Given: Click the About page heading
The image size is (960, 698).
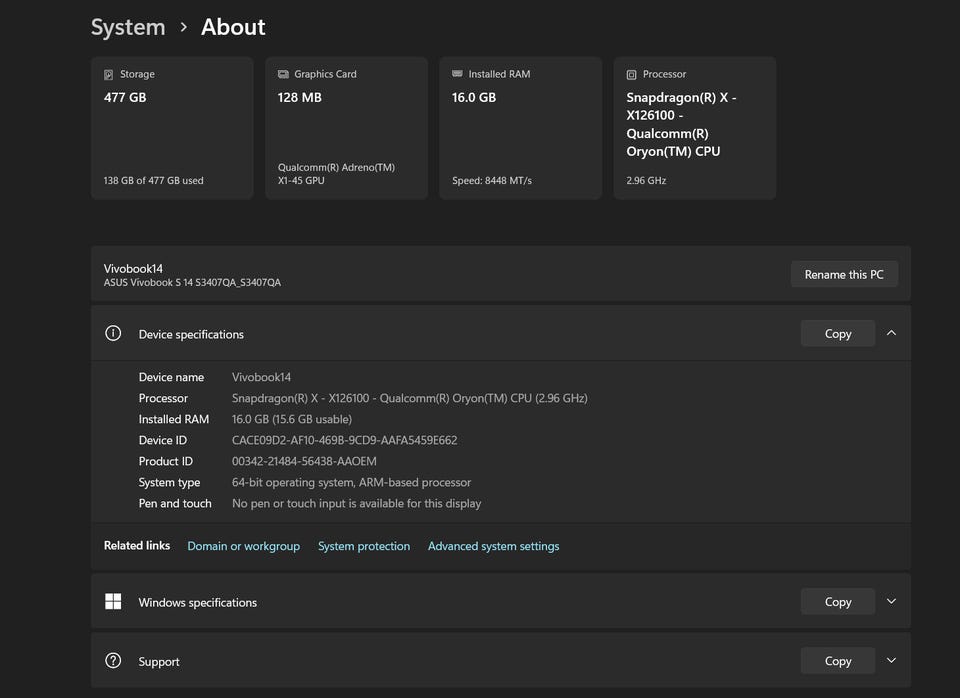Looking at the screenshot, I should (233, 27).
